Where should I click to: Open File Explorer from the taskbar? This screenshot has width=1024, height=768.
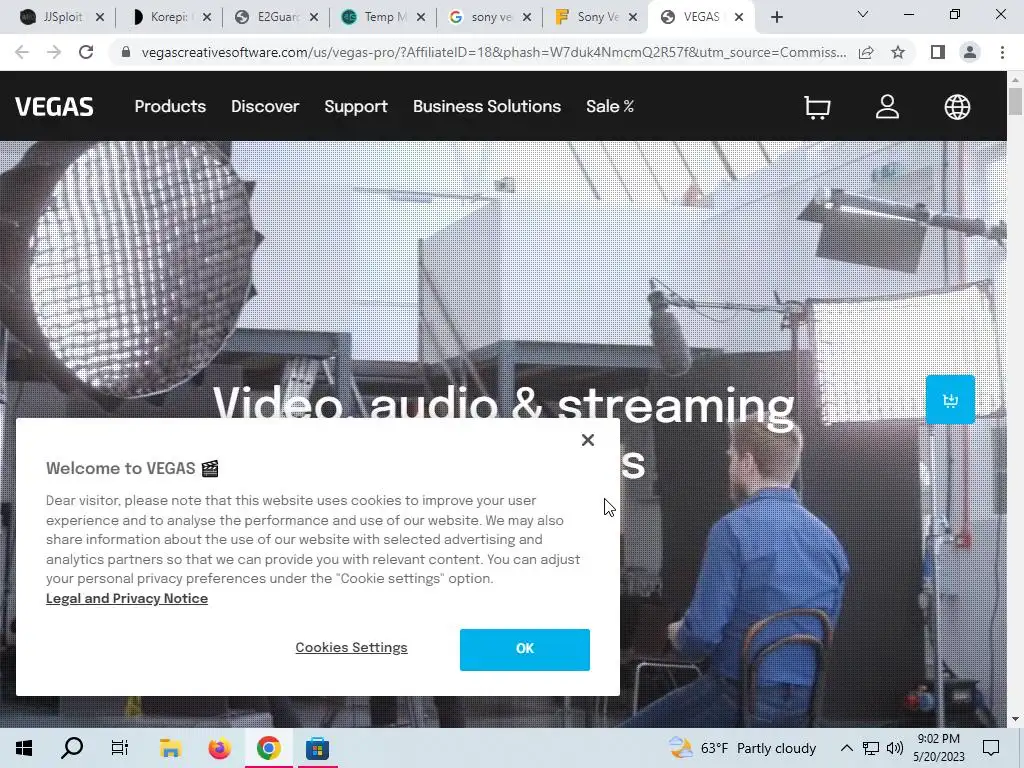tap(170, 748)
